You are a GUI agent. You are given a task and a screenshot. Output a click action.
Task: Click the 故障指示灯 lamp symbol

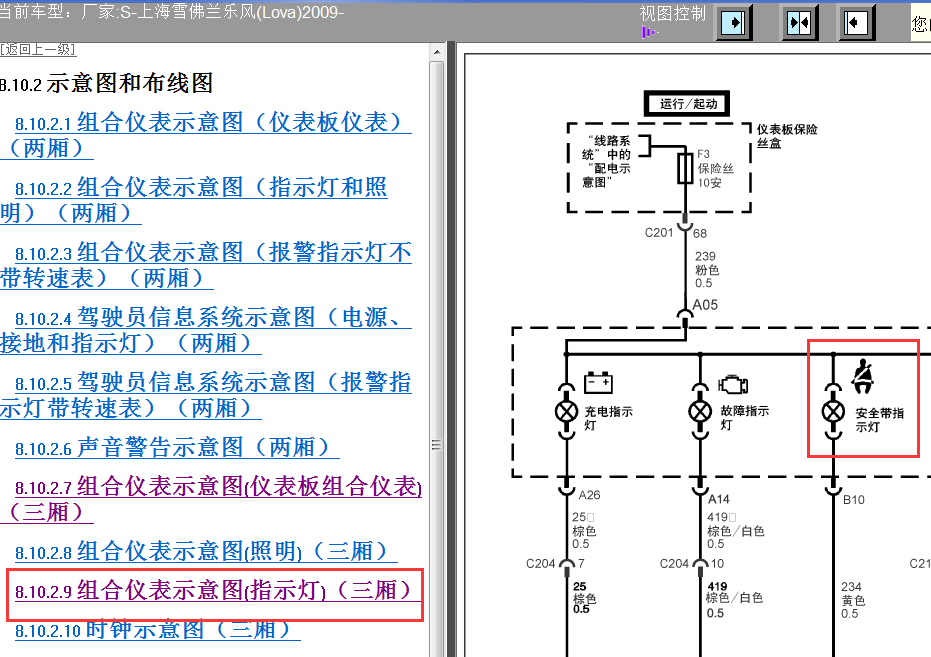click(700, 411)
